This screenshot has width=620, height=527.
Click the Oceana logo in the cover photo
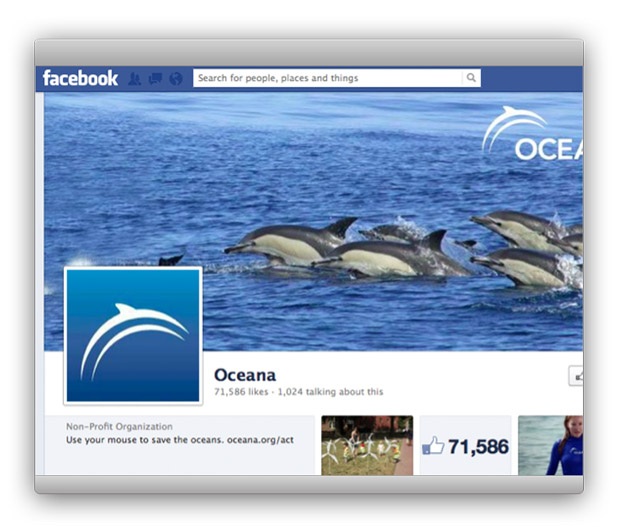[532, 134]
